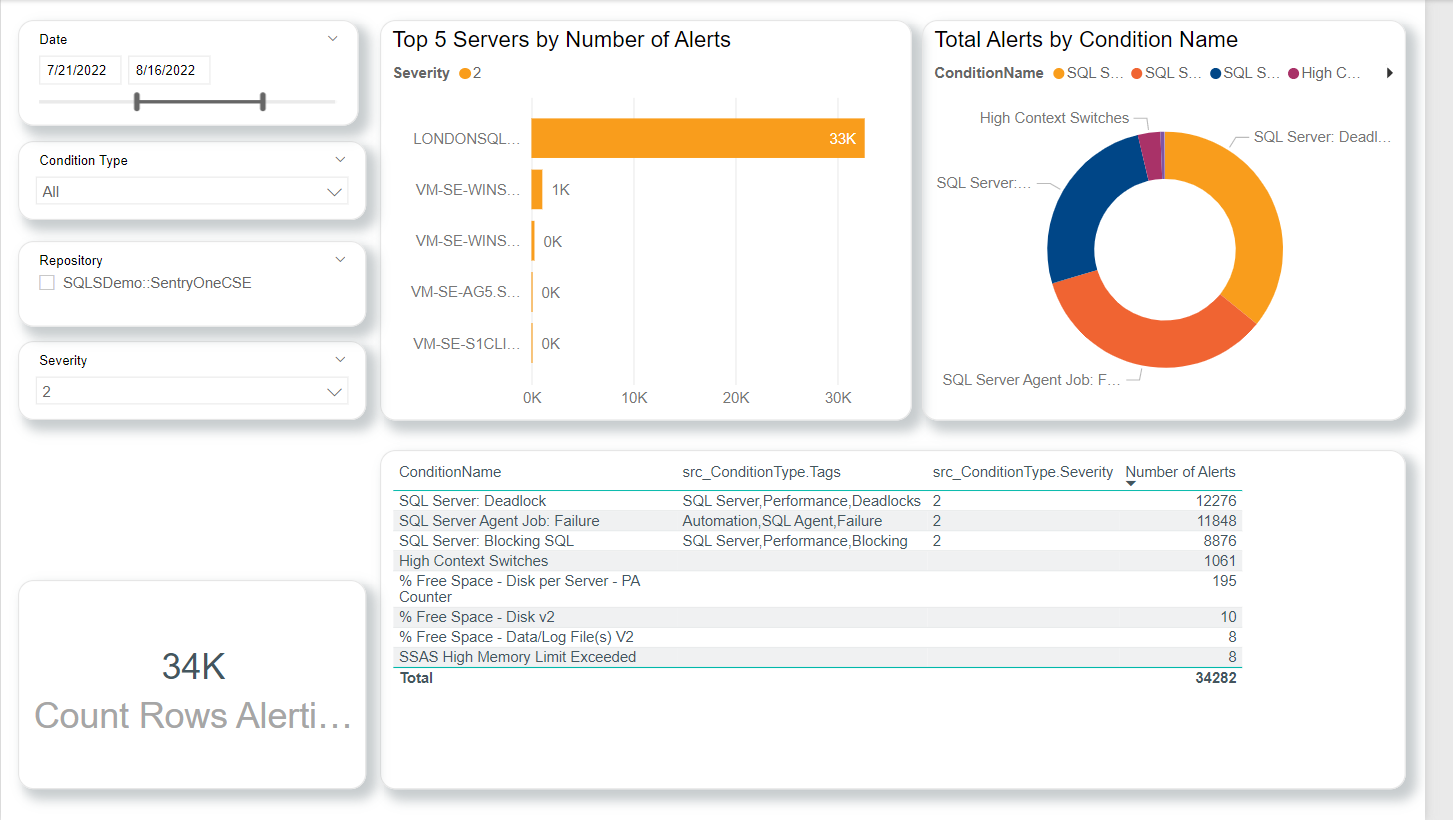
Task: Click sort arrow under Number of Alerts
Action: coord(1131,484)
